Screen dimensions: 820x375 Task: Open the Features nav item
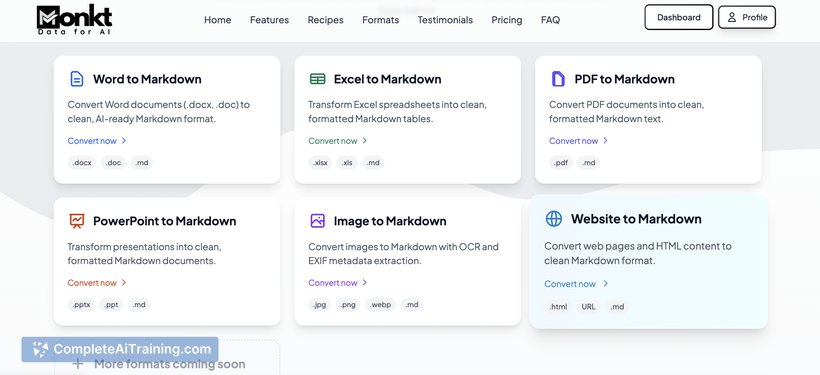(269, 20)
